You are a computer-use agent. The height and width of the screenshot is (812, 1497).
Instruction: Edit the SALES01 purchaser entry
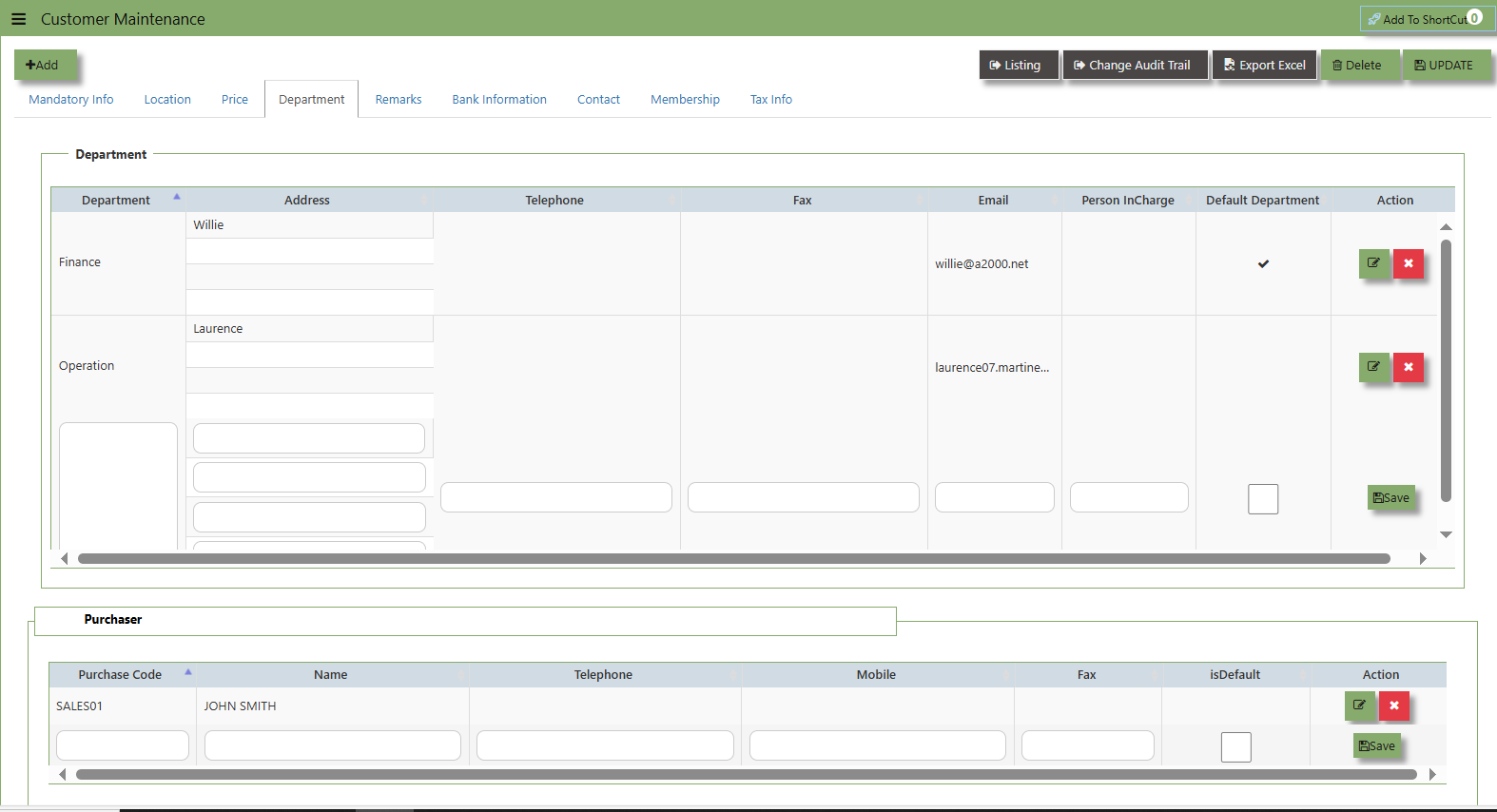[1360, 706]
